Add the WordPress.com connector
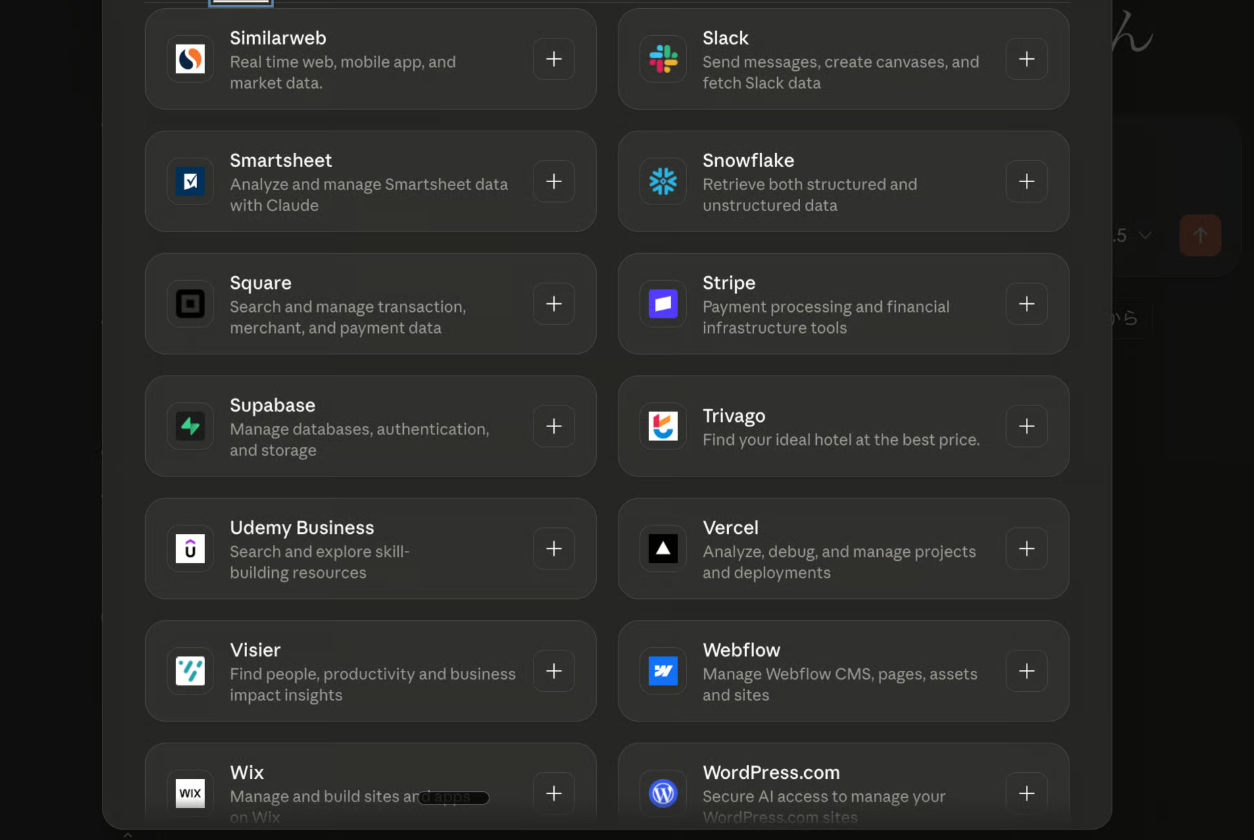Viewport: 1254px width, 840px height. point(1026,793)
